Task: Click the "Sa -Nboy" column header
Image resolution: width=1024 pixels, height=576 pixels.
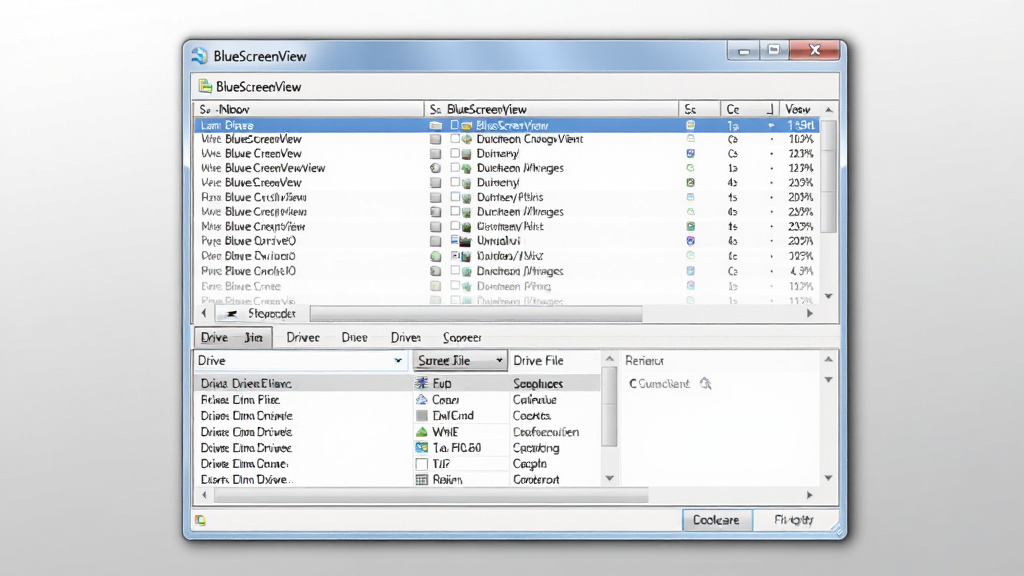Action: click(309, 109)
